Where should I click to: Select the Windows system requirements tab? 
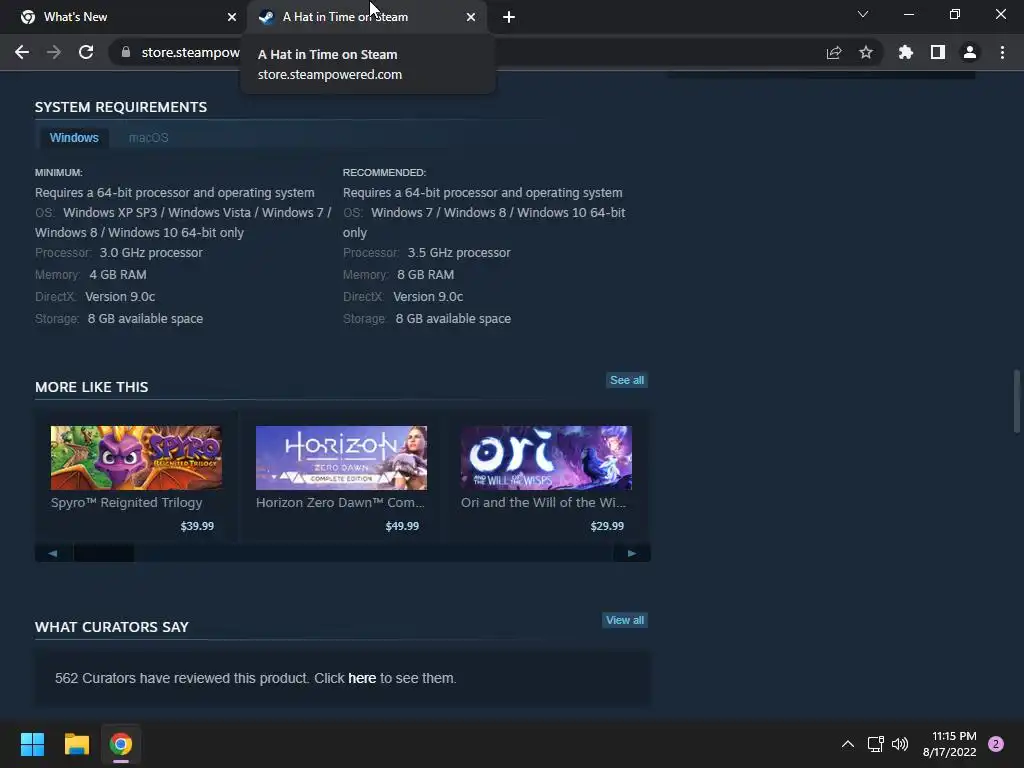point(74,138)
